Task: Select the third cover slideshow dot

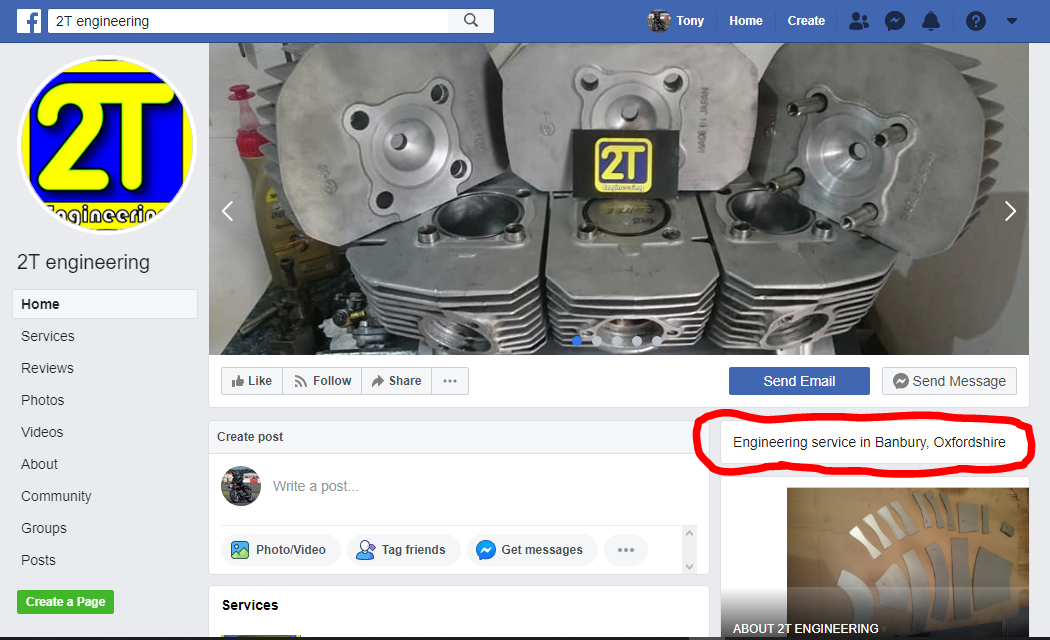Action: coord(617,341)
